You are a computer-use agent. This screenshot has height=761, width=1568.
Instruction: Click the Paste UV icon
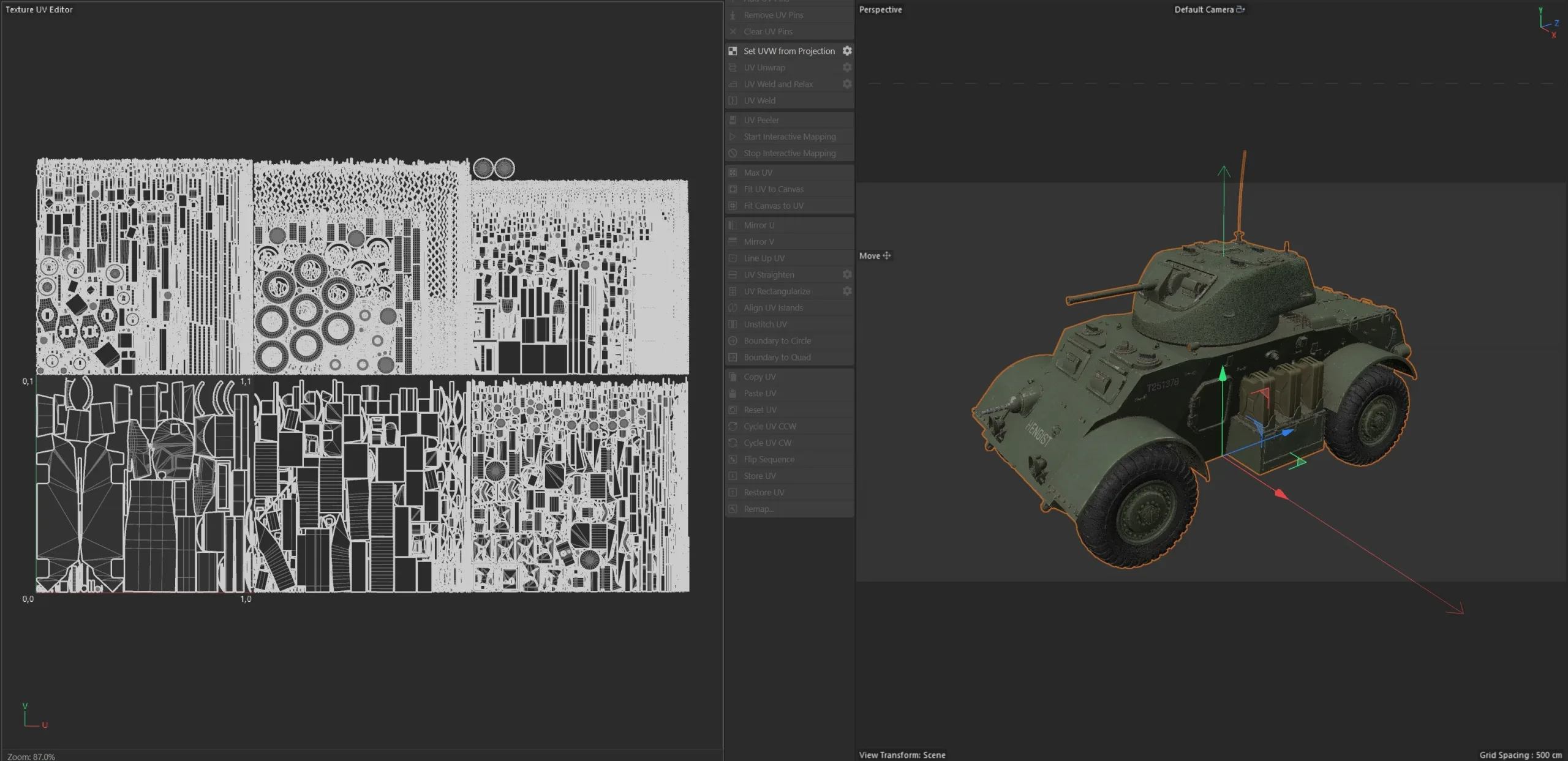coord(733,393)
